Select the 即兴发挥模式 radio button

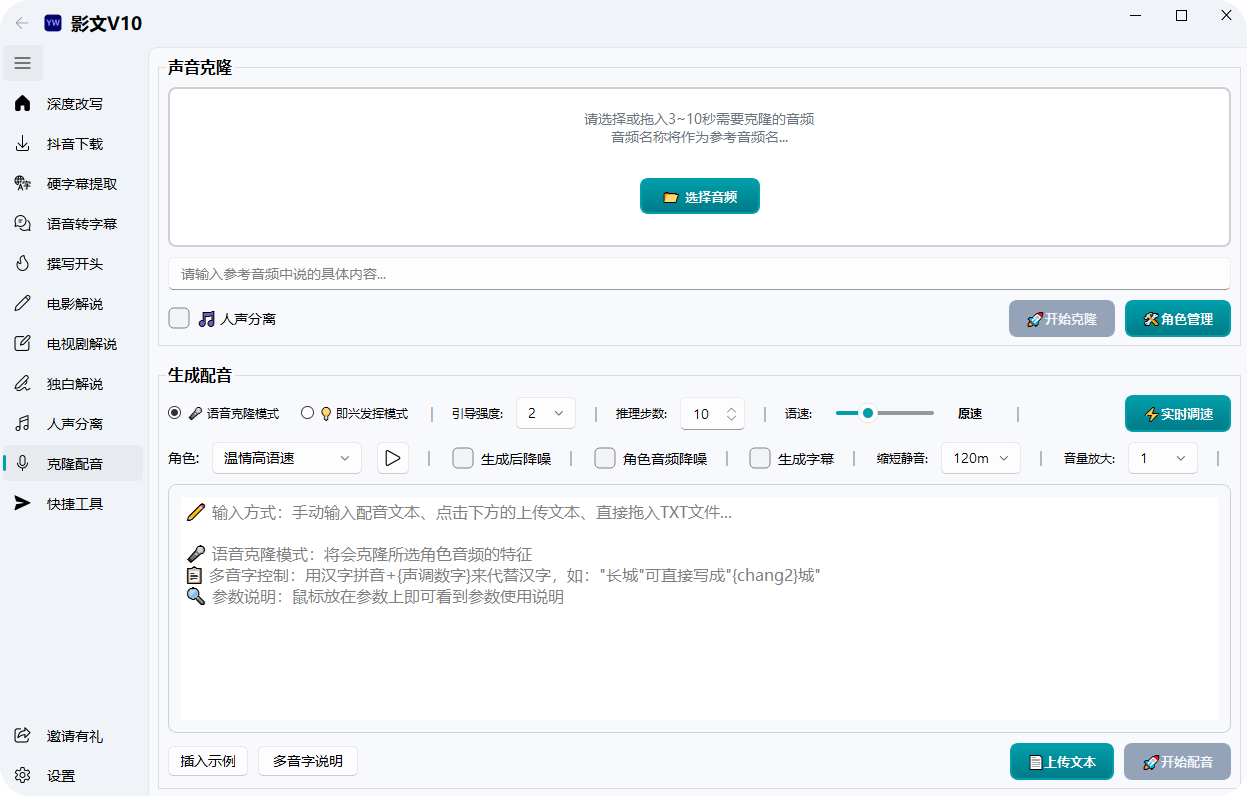pos(308,413)
